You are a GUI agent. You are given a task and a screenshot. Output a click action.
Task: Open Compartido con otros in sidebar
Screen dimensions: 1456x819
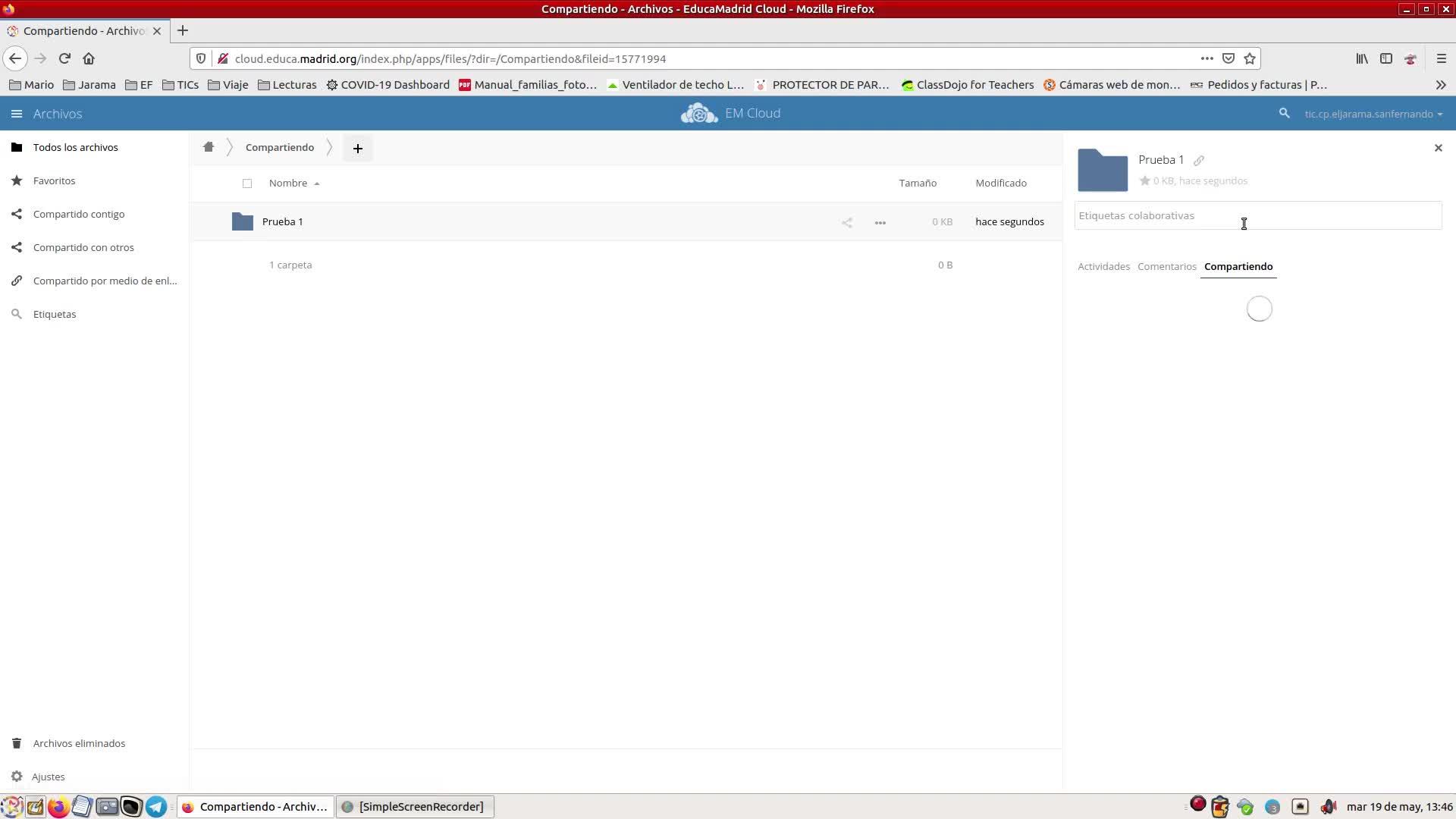point(83,247)
